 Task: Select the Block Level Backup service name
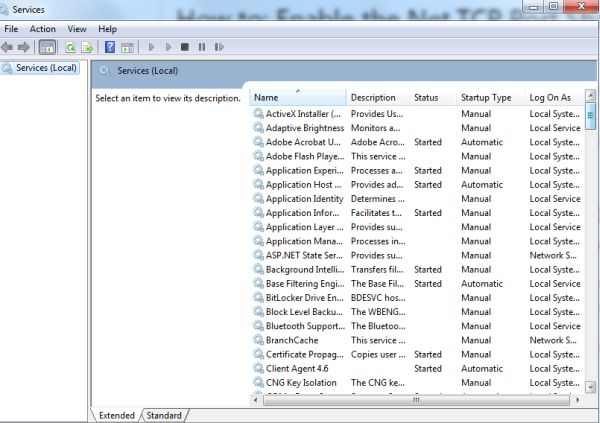pos(305,312)
